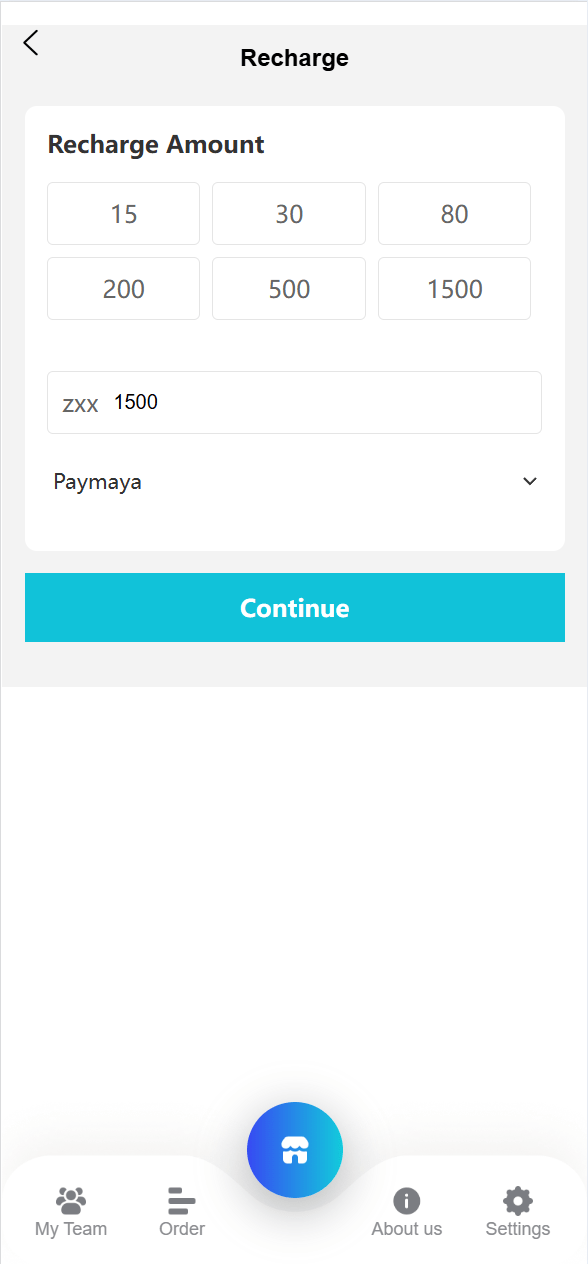Expand the Paymaya dropdown chevron

click(530, 482)
